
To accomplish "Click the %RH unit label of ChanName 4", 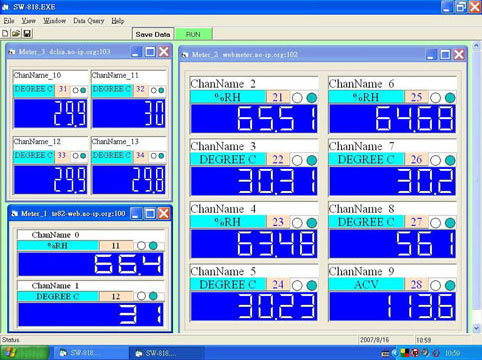I will [228, 222].
